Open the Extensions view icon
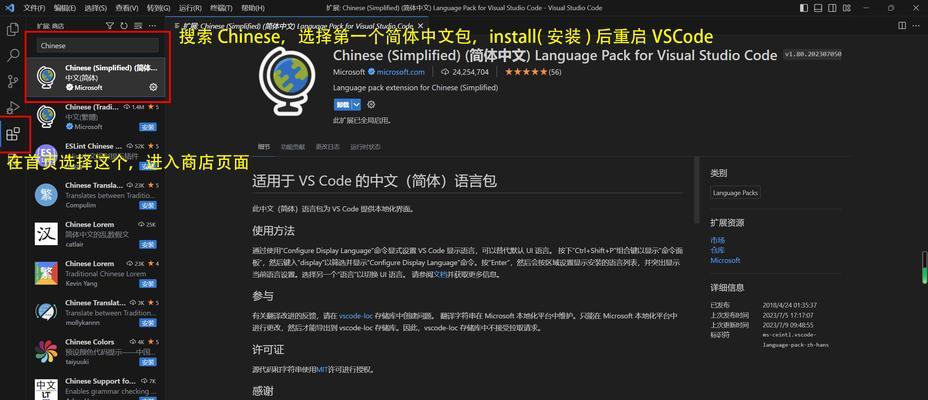The image size is (928, 400). [12, 134]
